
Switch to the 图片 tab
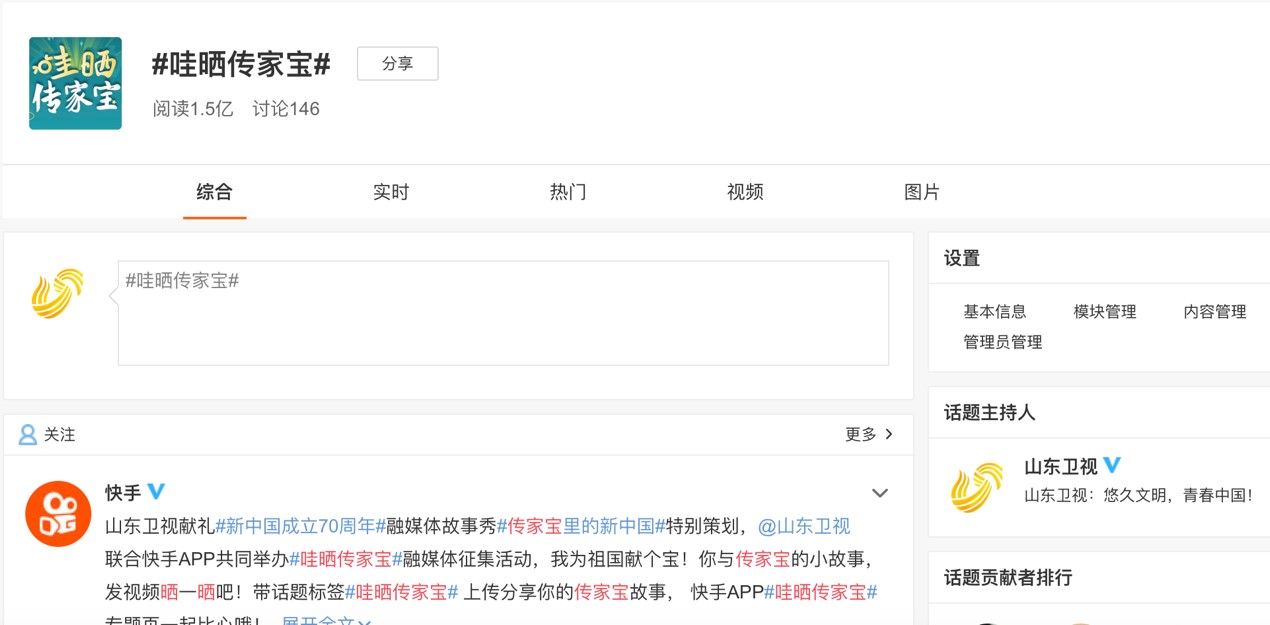tap(922, 192)
